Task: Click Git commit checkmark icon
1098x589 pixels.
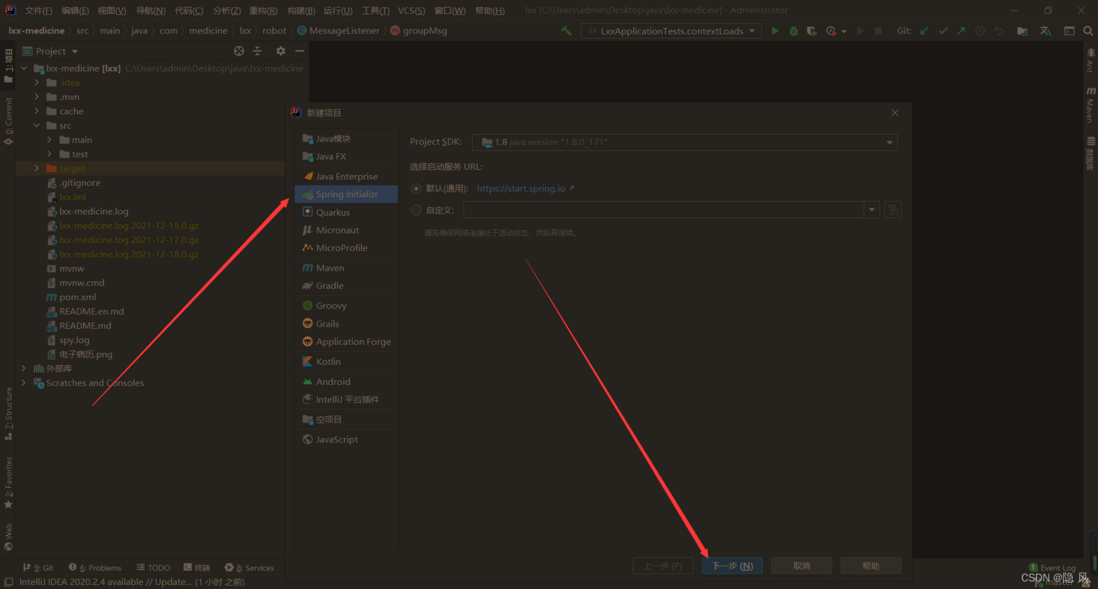Action: [943, 31]
